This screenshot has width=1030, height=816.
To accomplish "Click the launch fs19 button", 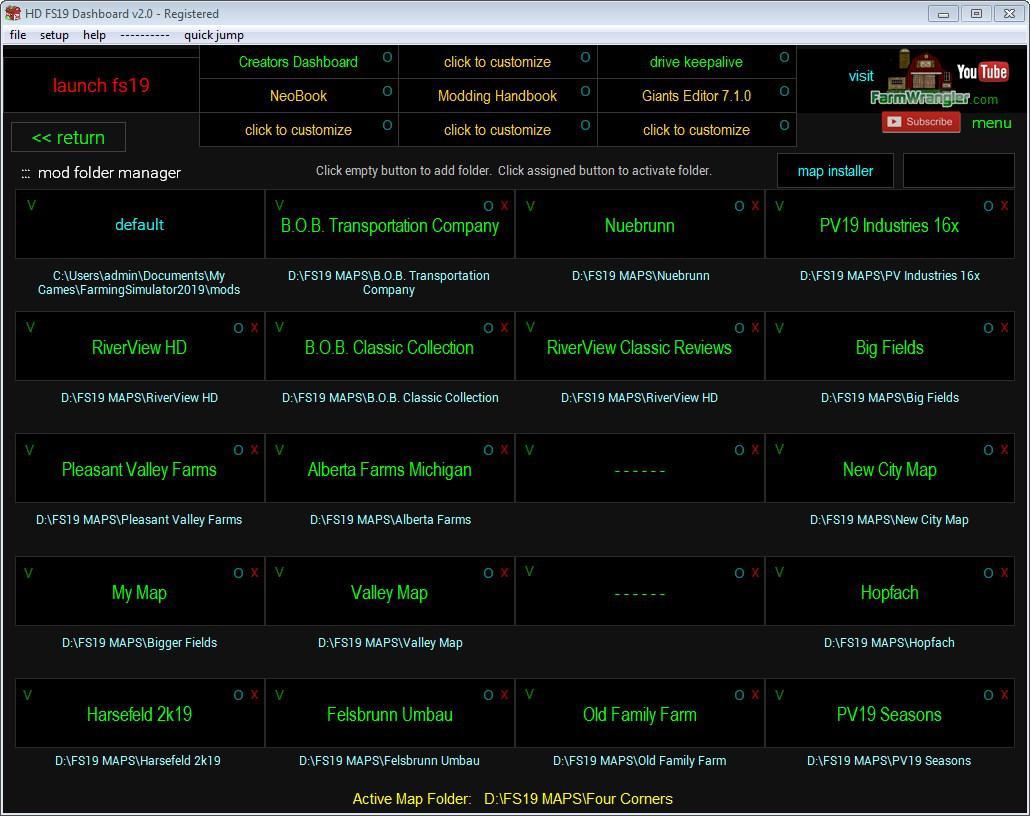I will coord(101,85).
